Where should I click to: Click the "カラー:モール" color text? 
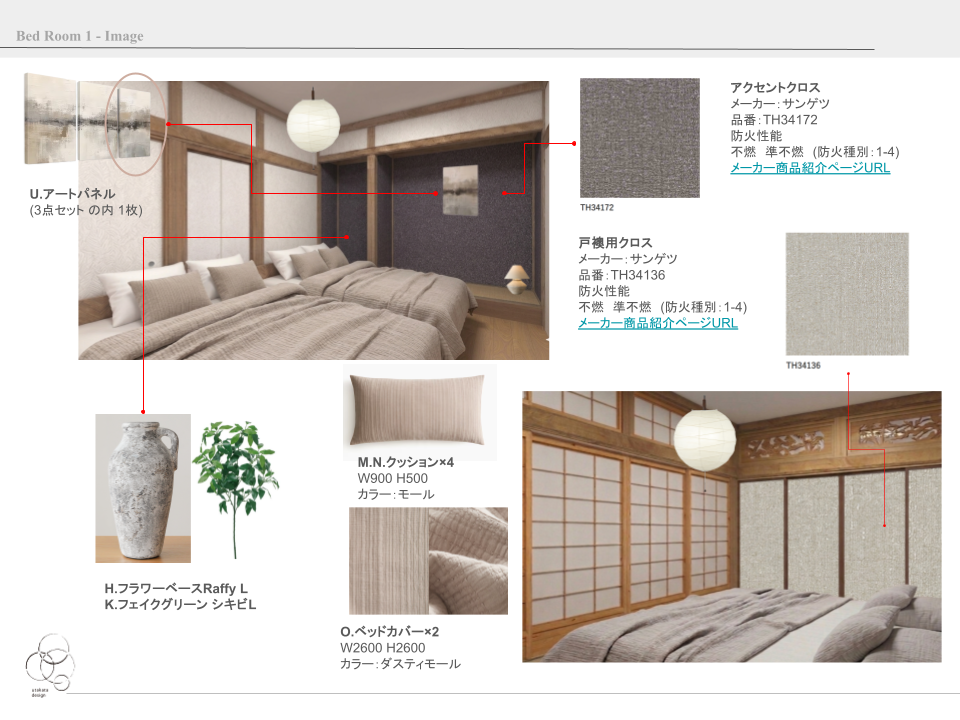396,494
